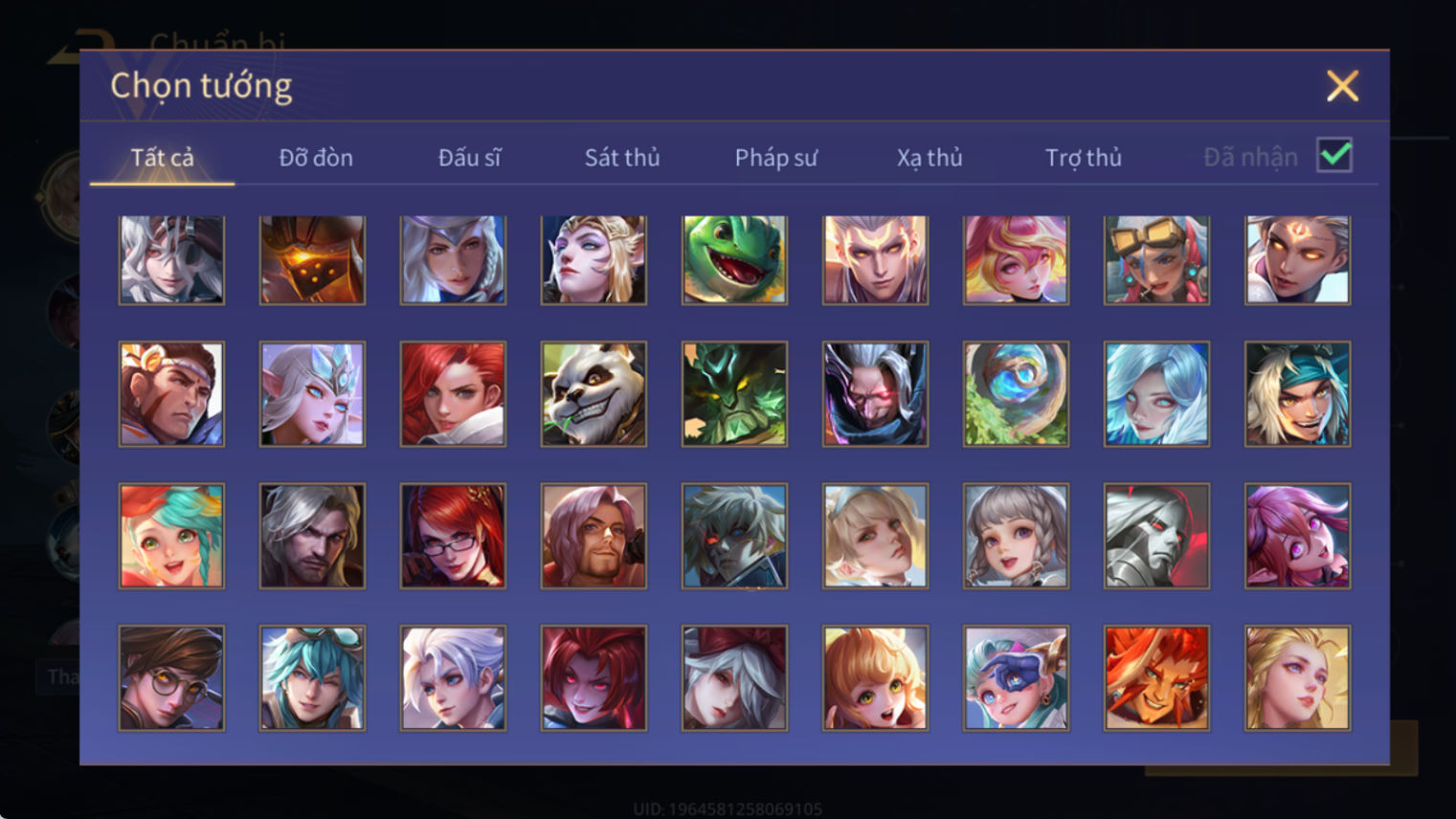Pick the orange fiery lion-like hero
The height and width of the screenshot is (819, 1456).
[1156, 678]
